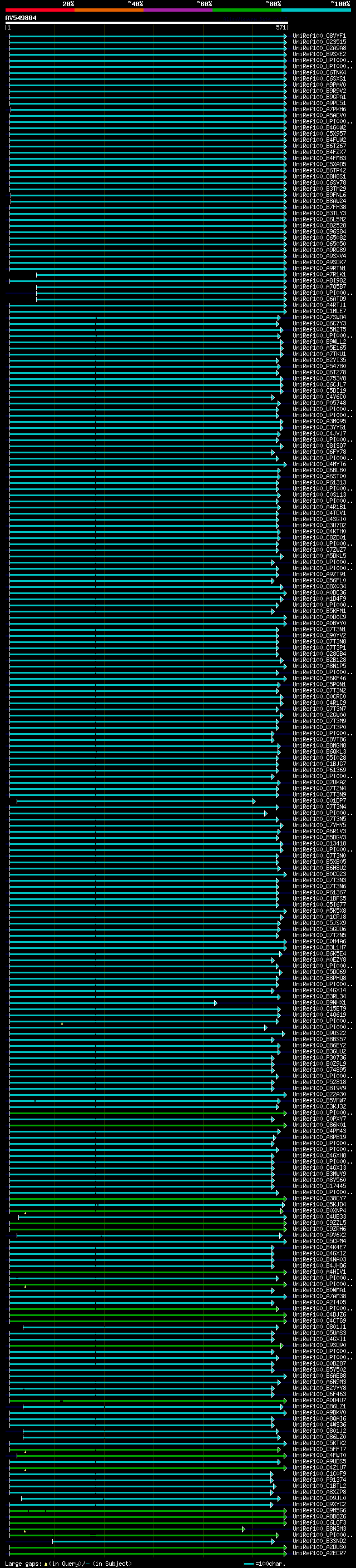The image size is (356, 1568).
Task: Click the purple ~60% identity legend segment
Action: coord(179,10)
